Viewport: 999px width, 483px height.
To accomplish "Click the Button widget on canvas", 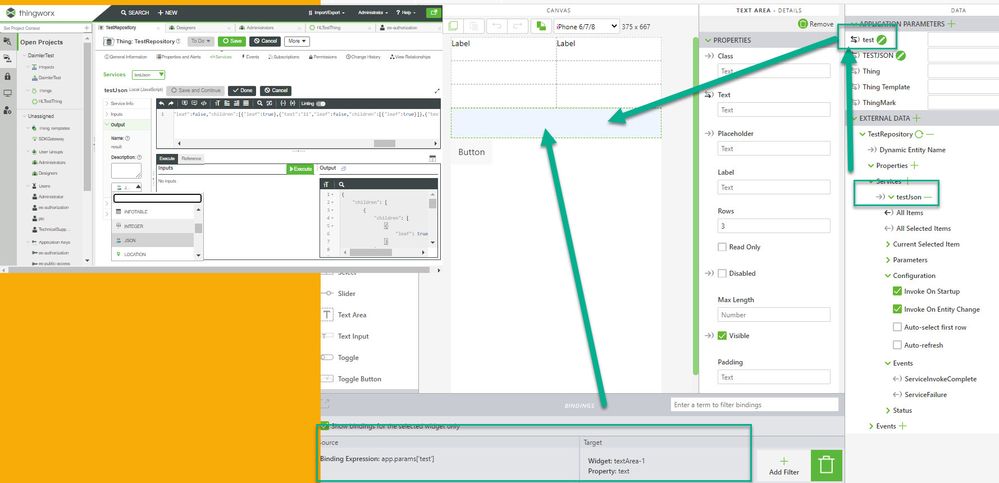I will (471, 152).
